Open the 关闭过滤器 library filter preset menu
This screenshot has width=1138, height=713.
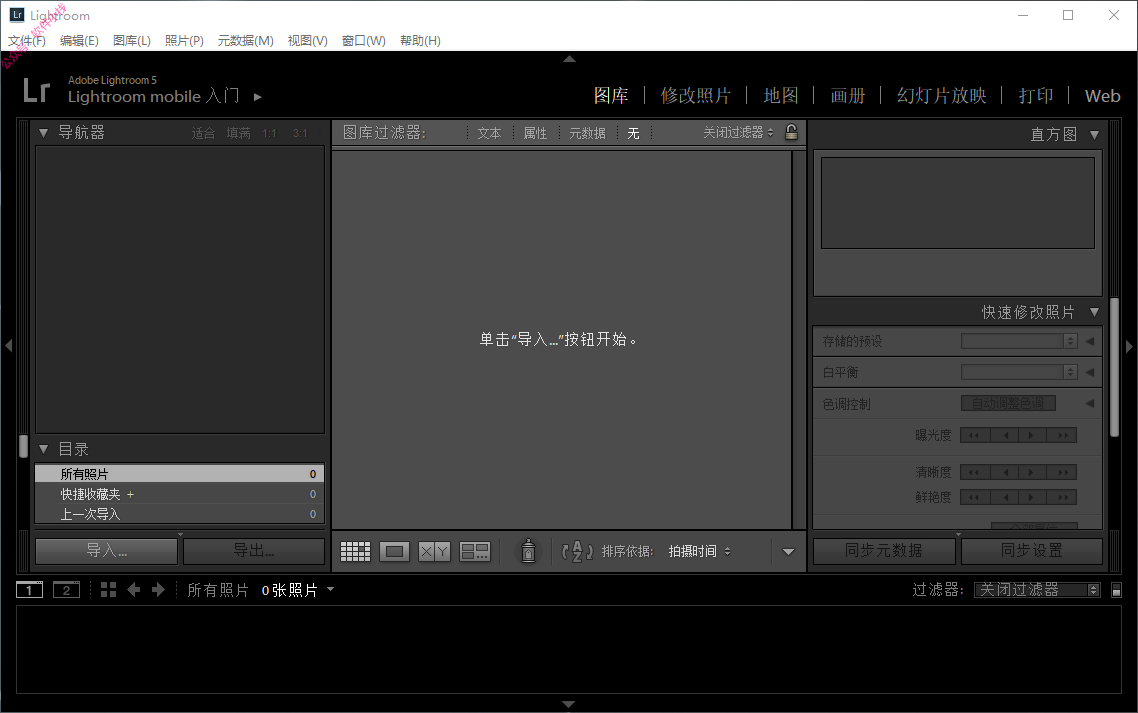tap(738, 132)
